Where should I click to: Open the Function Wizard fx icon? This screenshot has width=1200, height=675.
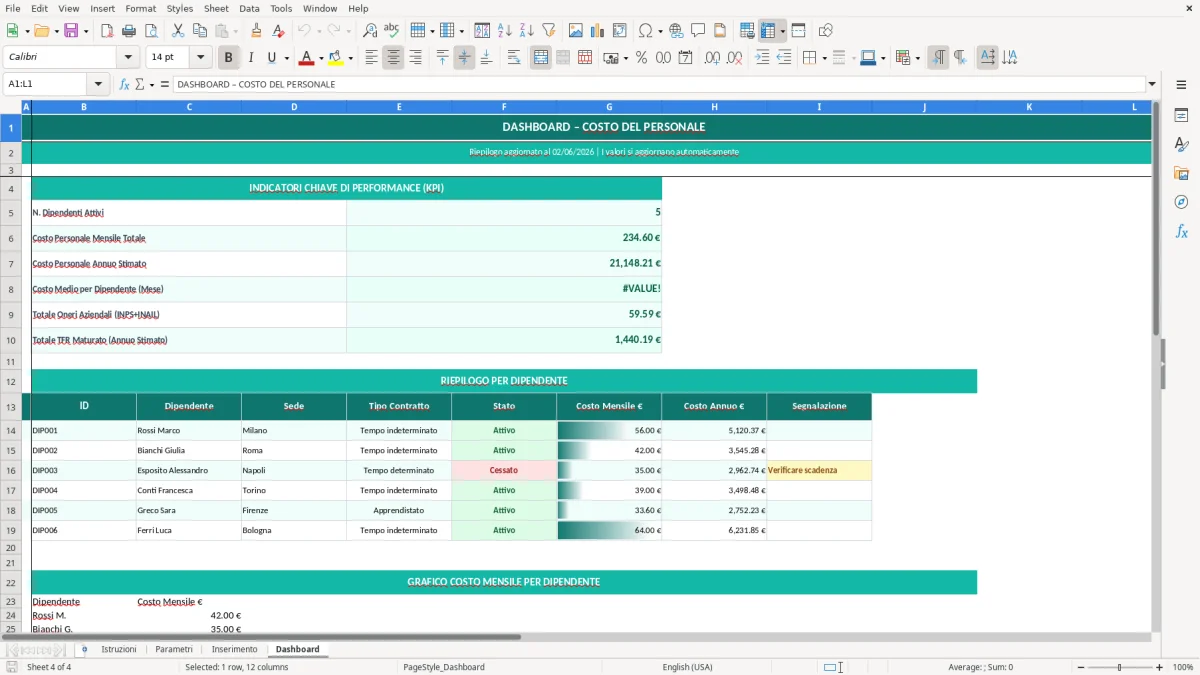pos(124,84)
